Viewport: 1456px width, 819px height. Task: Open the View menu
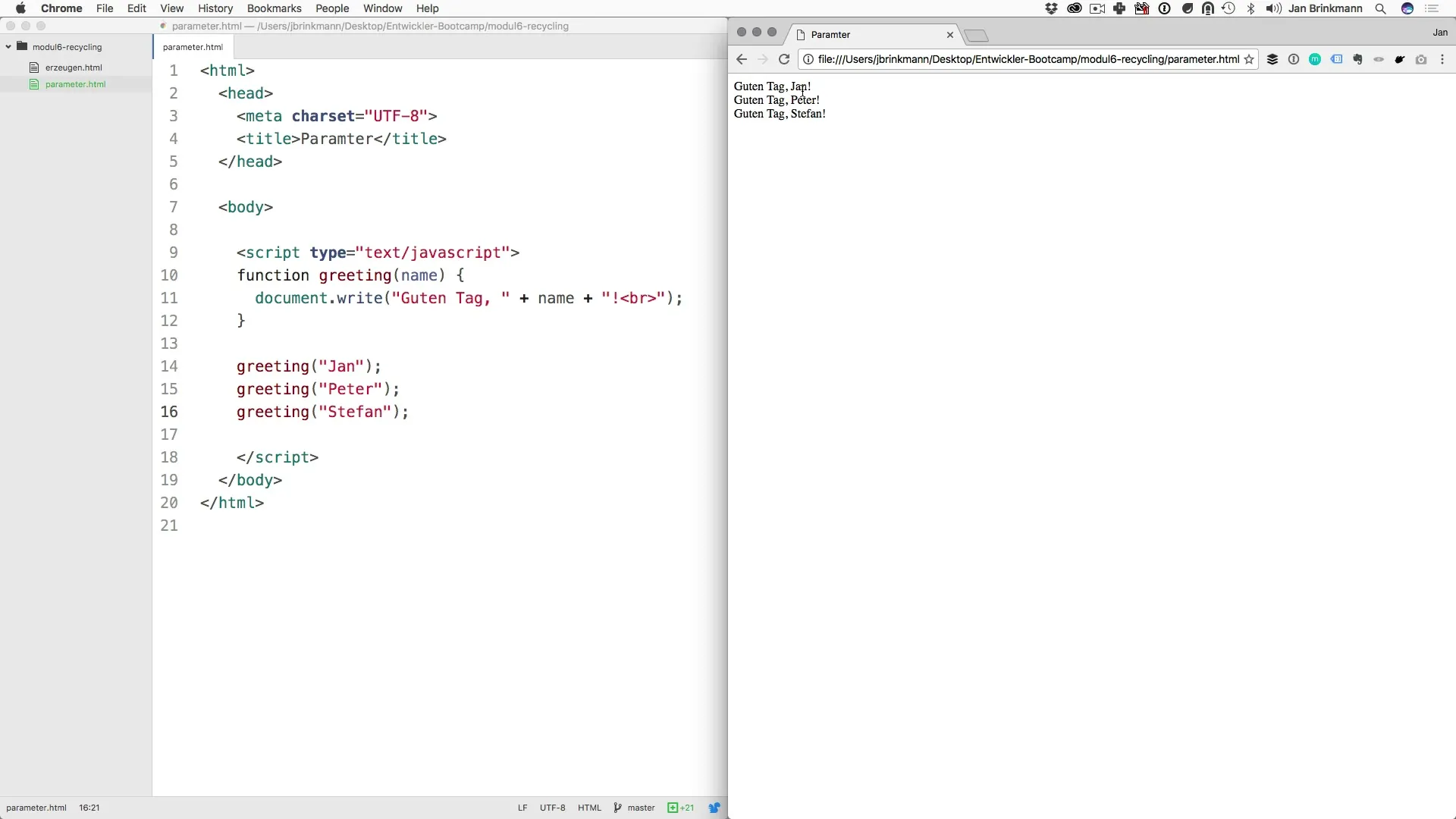pos(172,8)
